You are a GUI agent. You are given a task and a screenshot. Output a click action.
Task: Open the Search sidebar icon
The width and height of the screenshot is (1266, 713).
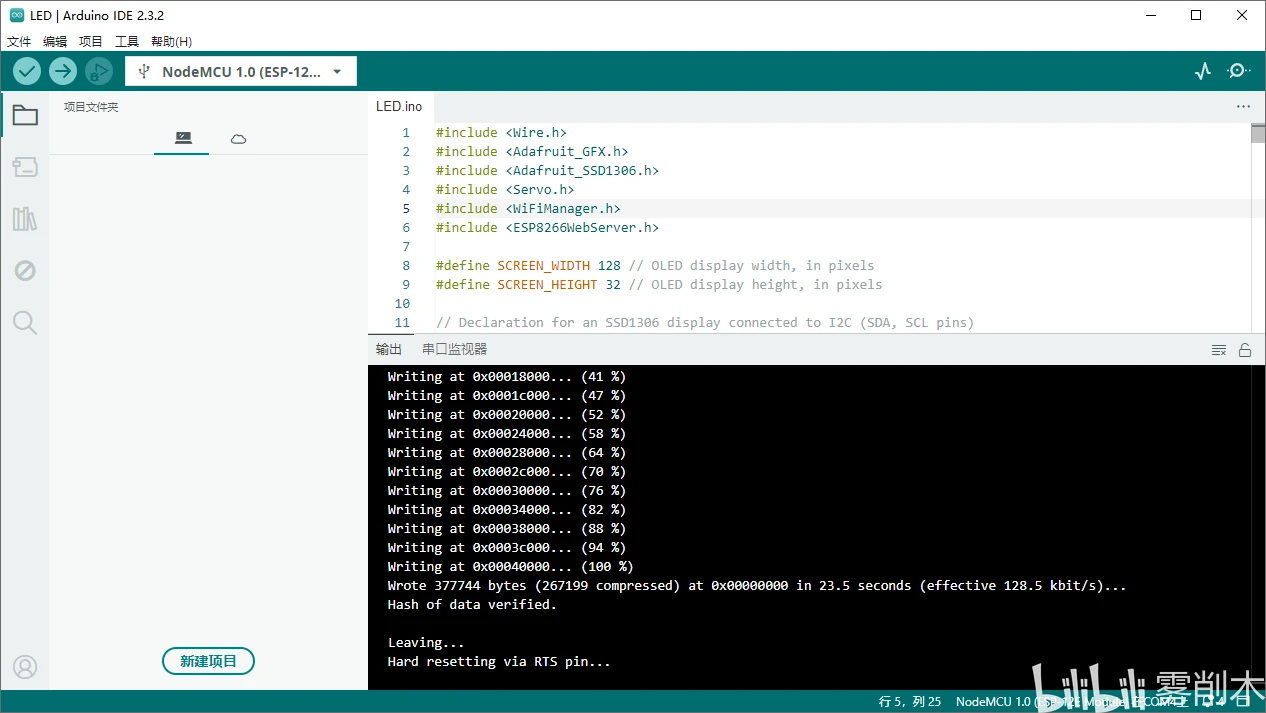(x=25, y=322)
